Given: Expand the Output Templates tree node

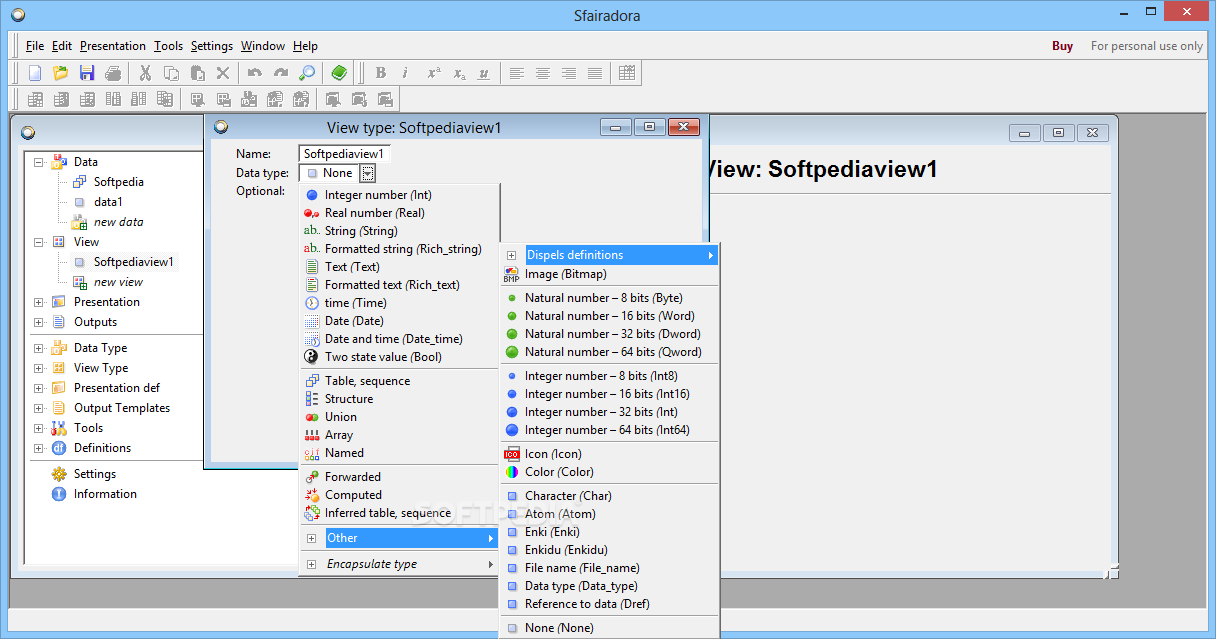Looking at the screenshot, I should 39,408.
